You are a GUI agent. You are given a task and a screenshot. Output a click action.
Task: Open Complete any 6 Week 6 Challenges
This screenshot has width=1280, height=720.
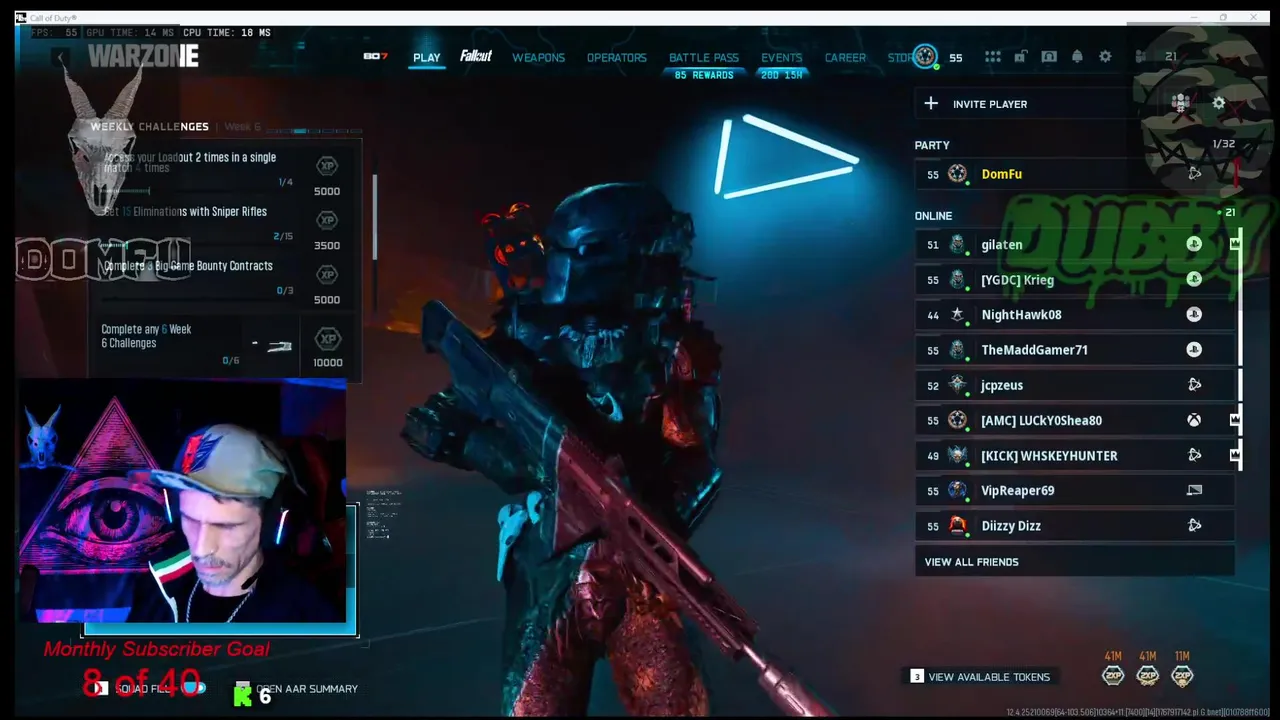226,345
